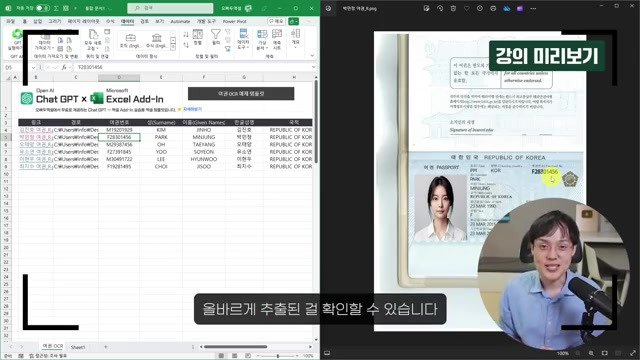
Task: Select cell containing M19201929
Action: pos(119,130)
